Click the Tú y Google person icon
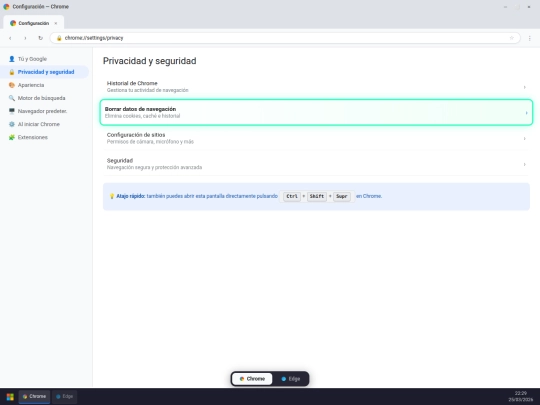The height and width of the screenshot is (405, 540). (x=12, y=59)
